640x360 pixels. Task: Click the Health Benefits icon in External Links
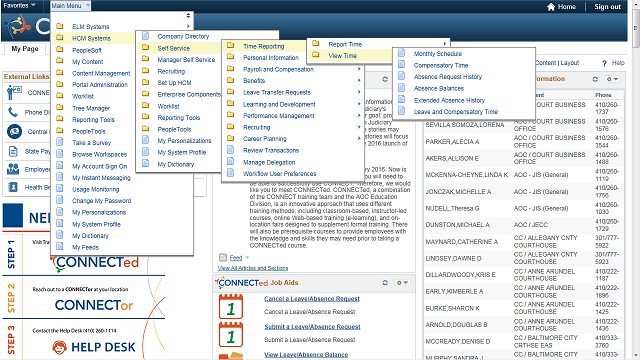coord(13,187)
